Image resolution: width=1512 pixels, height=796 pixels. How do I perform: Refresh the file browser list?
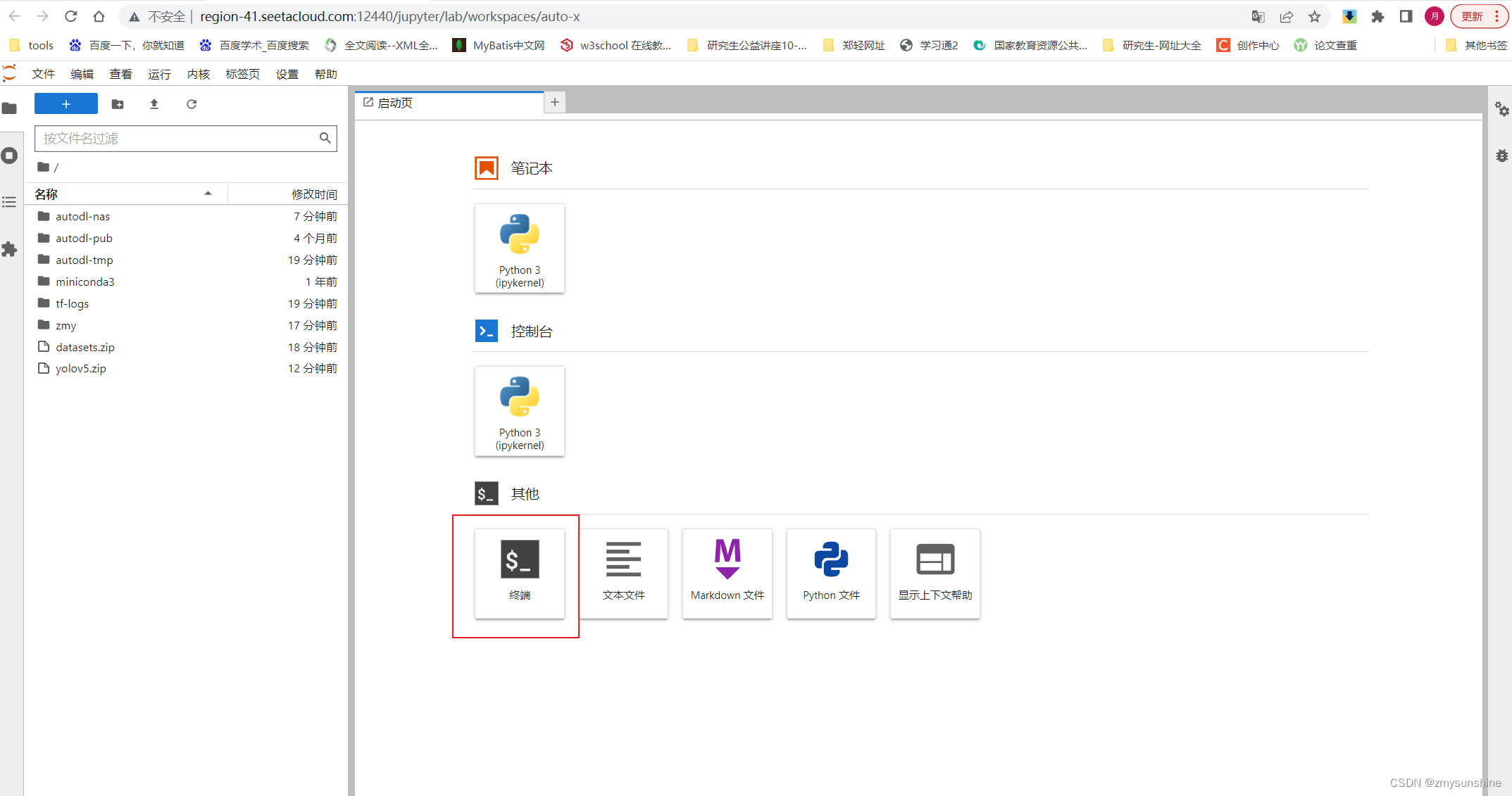coord(192,104)
